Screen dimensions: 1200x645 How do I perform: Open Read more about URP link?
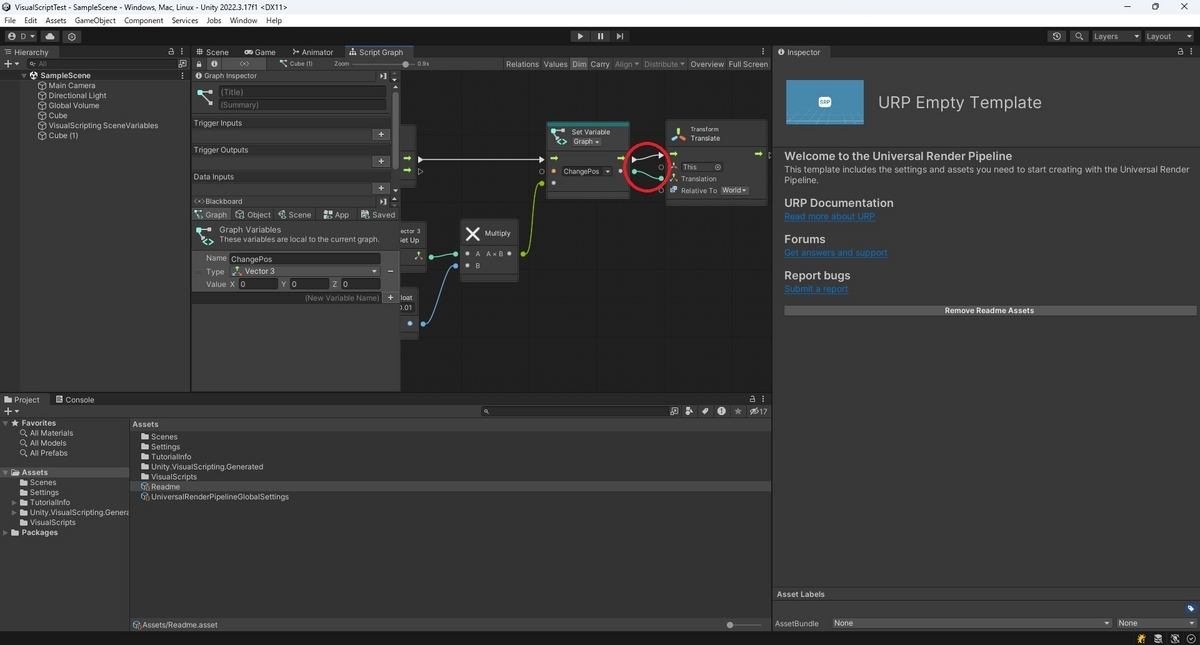[829, 216]
